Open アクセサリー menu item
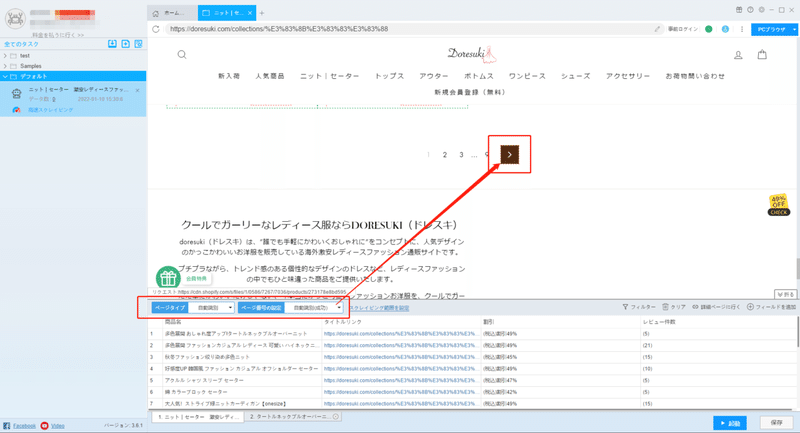Viewport: 800px width, 433px height. 628,76
